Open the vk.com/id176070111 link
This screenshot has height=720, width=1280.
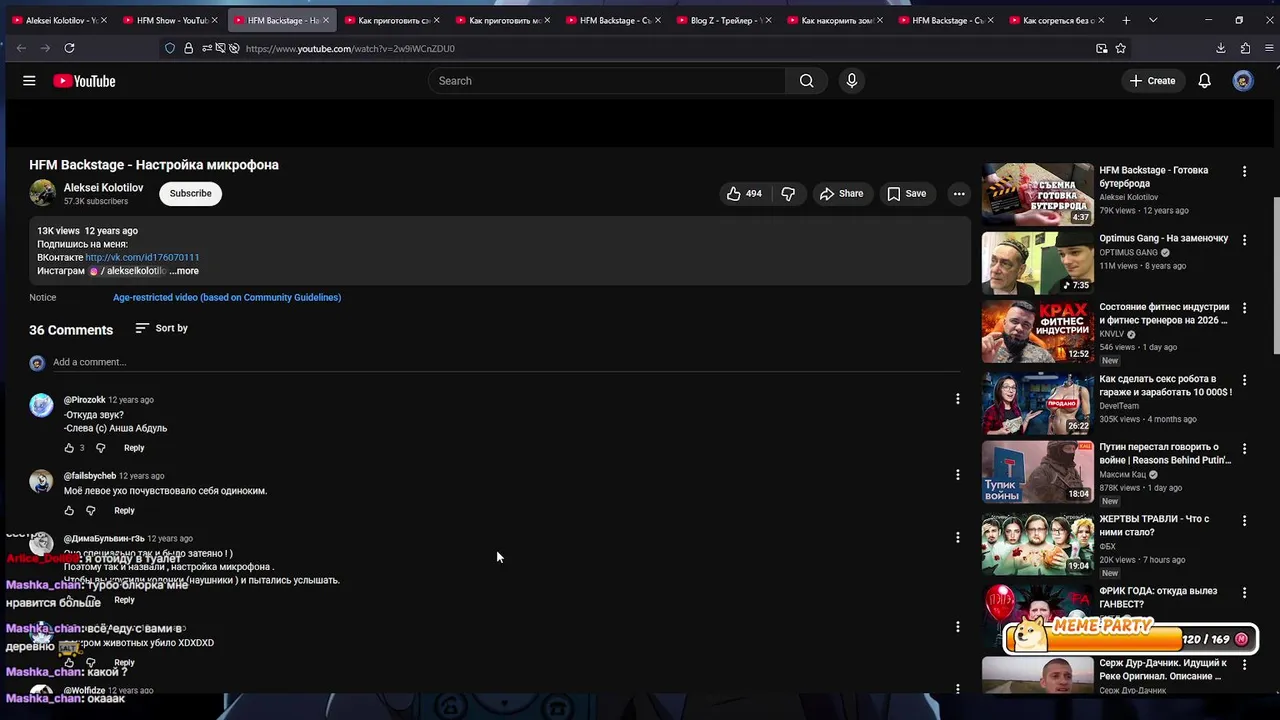(x=142, y=258)
